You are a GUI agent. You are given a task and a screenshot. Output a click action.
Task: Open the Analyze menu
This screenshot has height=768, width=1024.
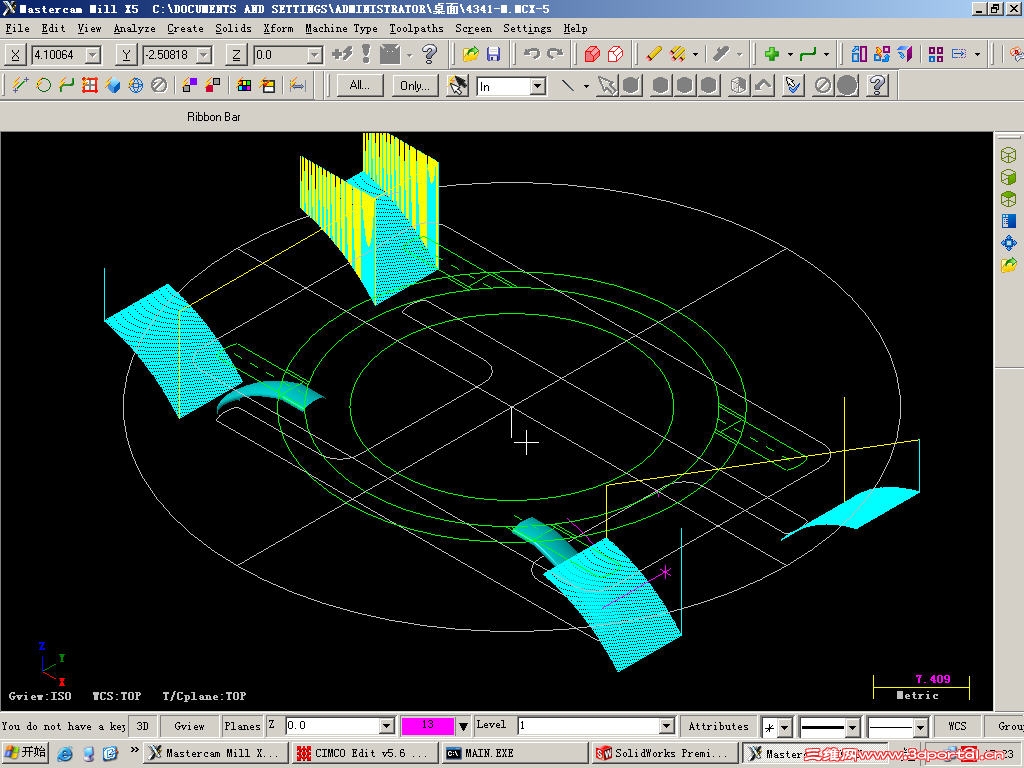(x=135, y=28)
